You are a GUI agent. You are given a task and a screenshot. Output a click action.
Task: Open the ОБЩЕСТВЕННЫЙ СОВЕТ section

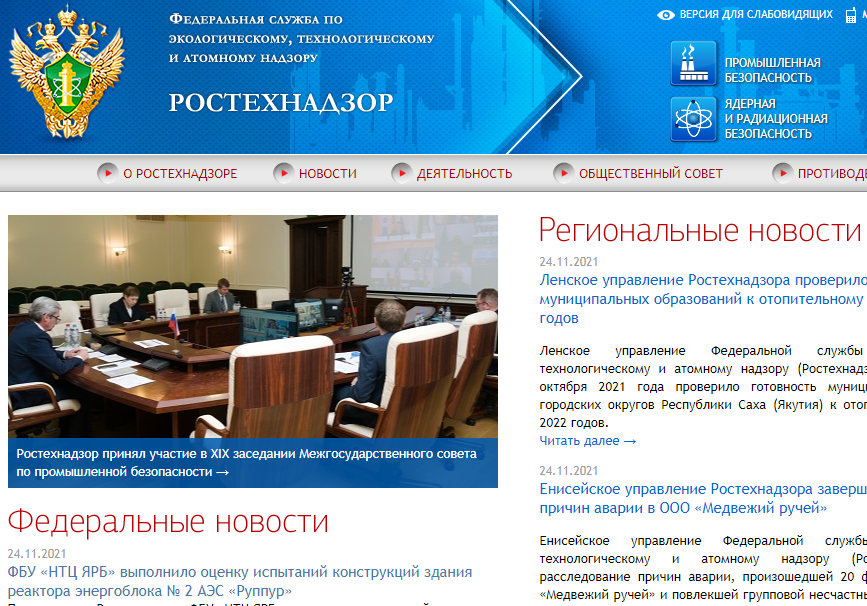point(651,172)
